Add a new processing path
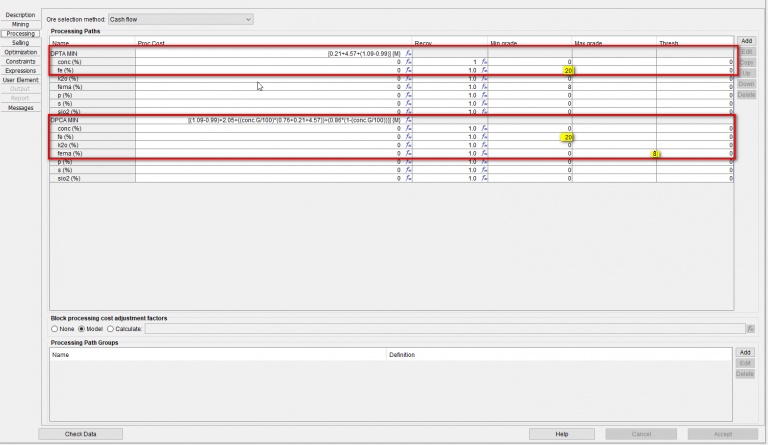Image resolution: width=768 pixels, height=445 pixels. pyautogui.click(x=746, y=41)
